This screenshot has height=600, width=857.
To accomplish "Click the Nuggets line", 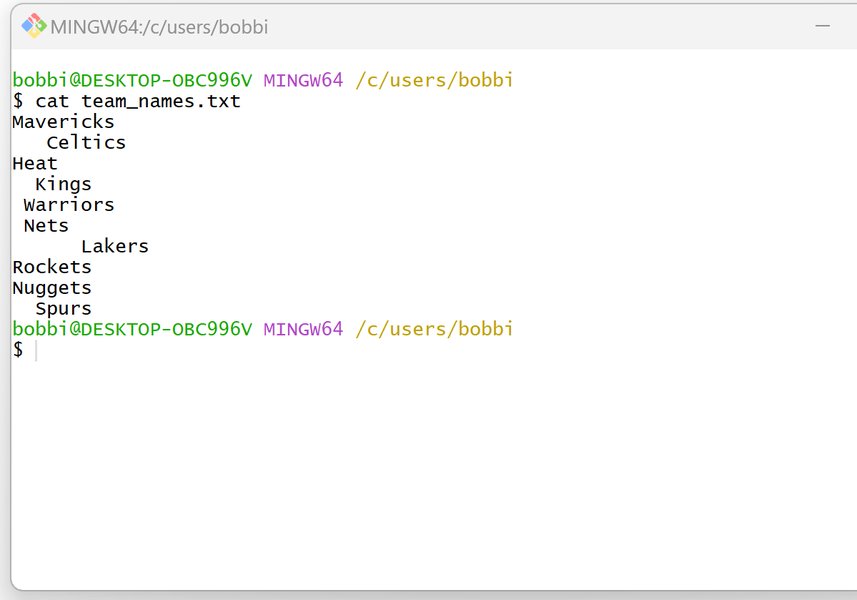I will pos(52,288).
